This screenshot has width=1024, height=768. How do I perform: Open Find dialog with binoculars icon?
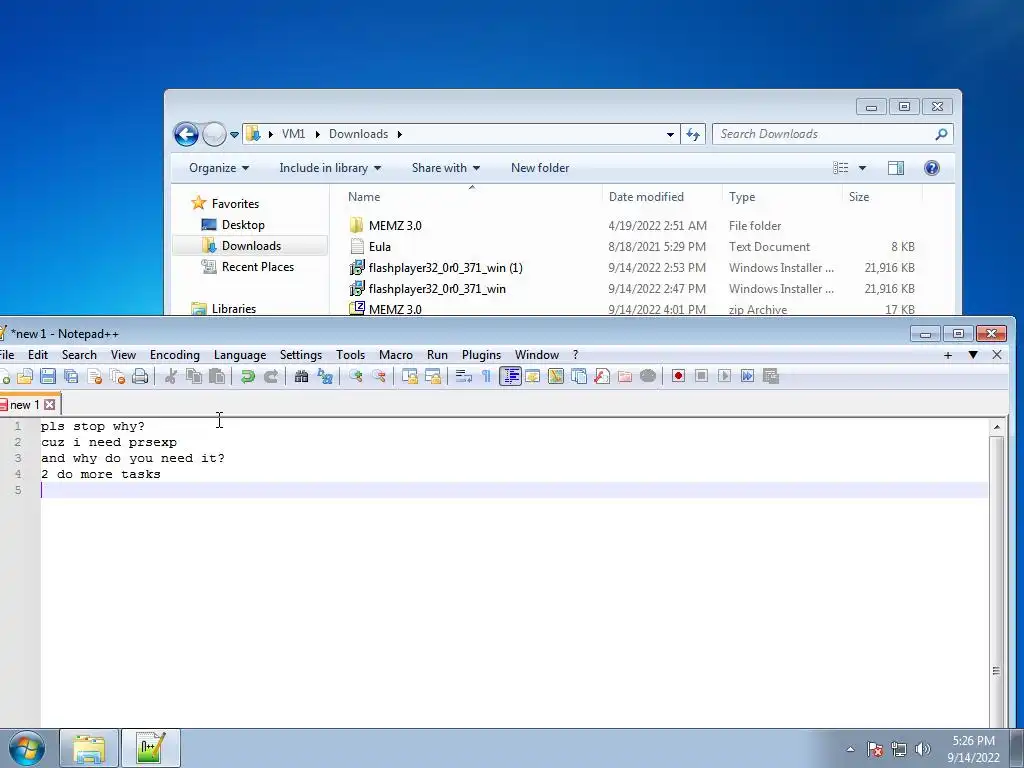(x=302, y=376)
